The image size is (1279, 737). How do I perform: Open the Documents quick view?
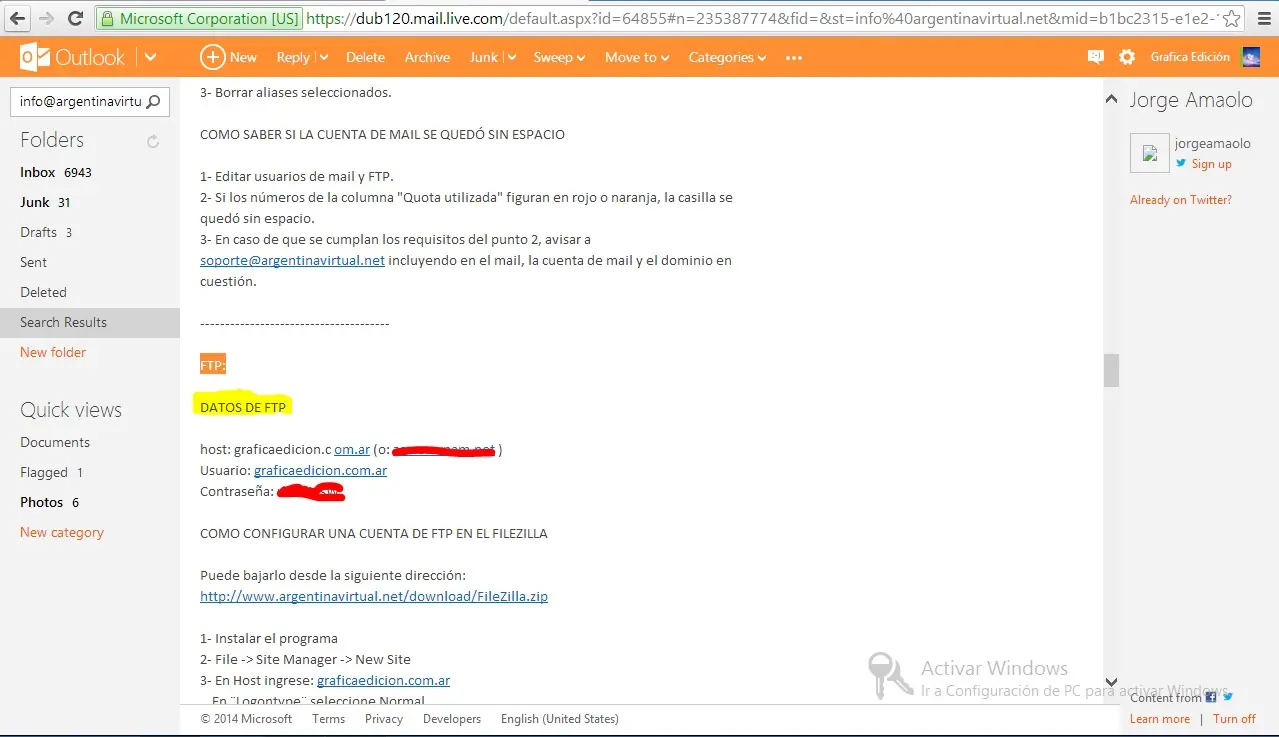pyautogui.click(x=55, y=442)
